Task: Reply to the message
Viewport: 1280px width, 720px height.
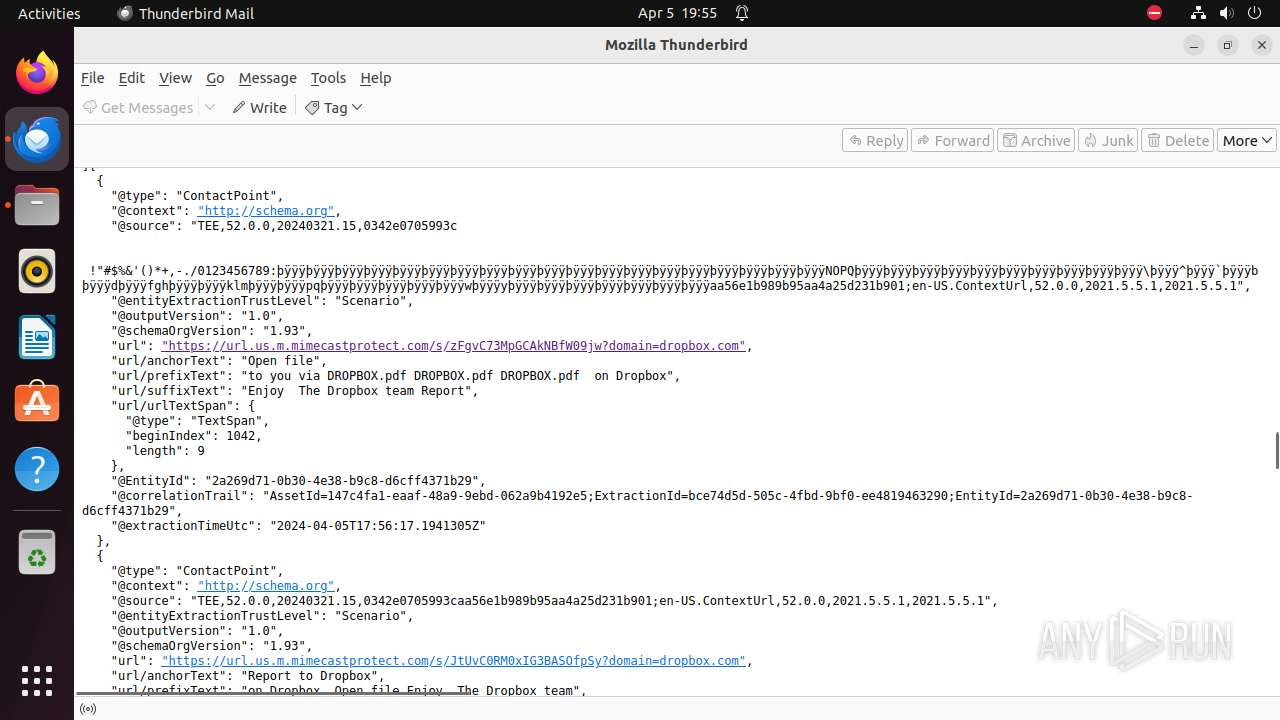Action: [x=875, y=141]
